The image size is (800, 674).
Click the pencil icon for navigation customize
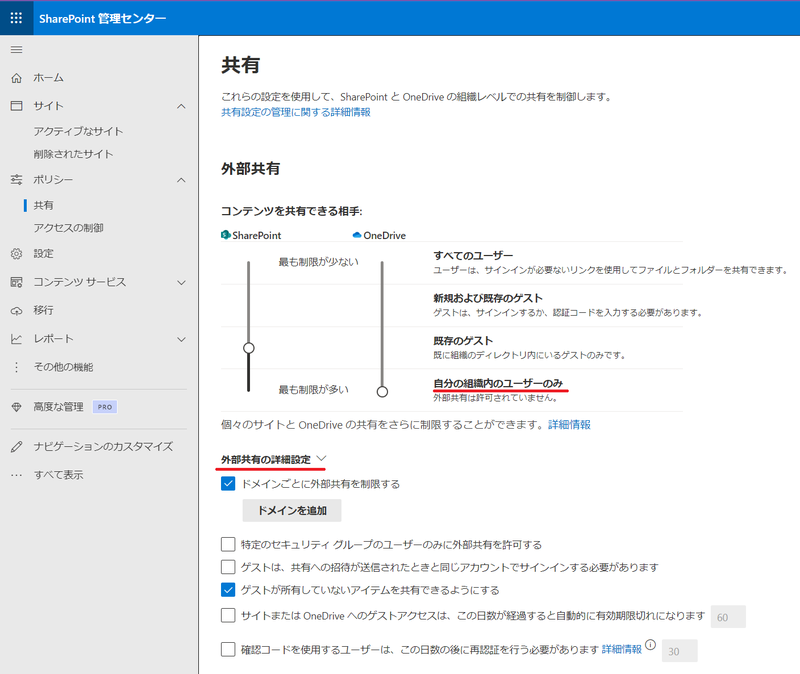16,446
